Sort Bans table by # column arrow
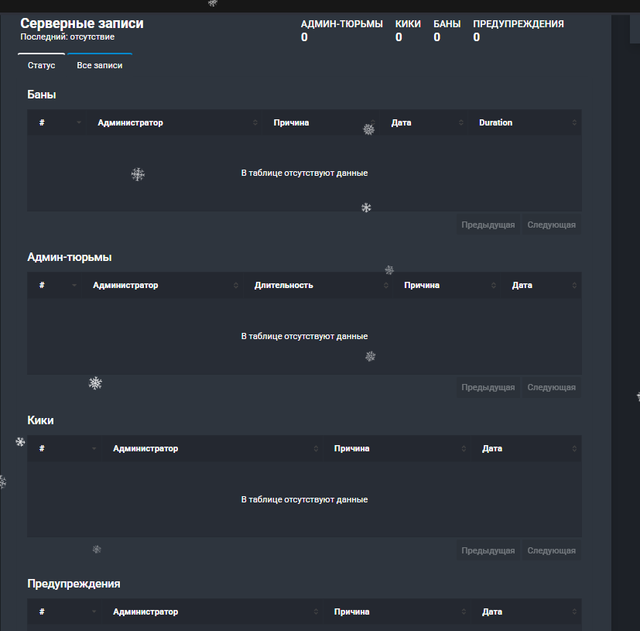This screenshot has height=631, width=640. point(79,122)
